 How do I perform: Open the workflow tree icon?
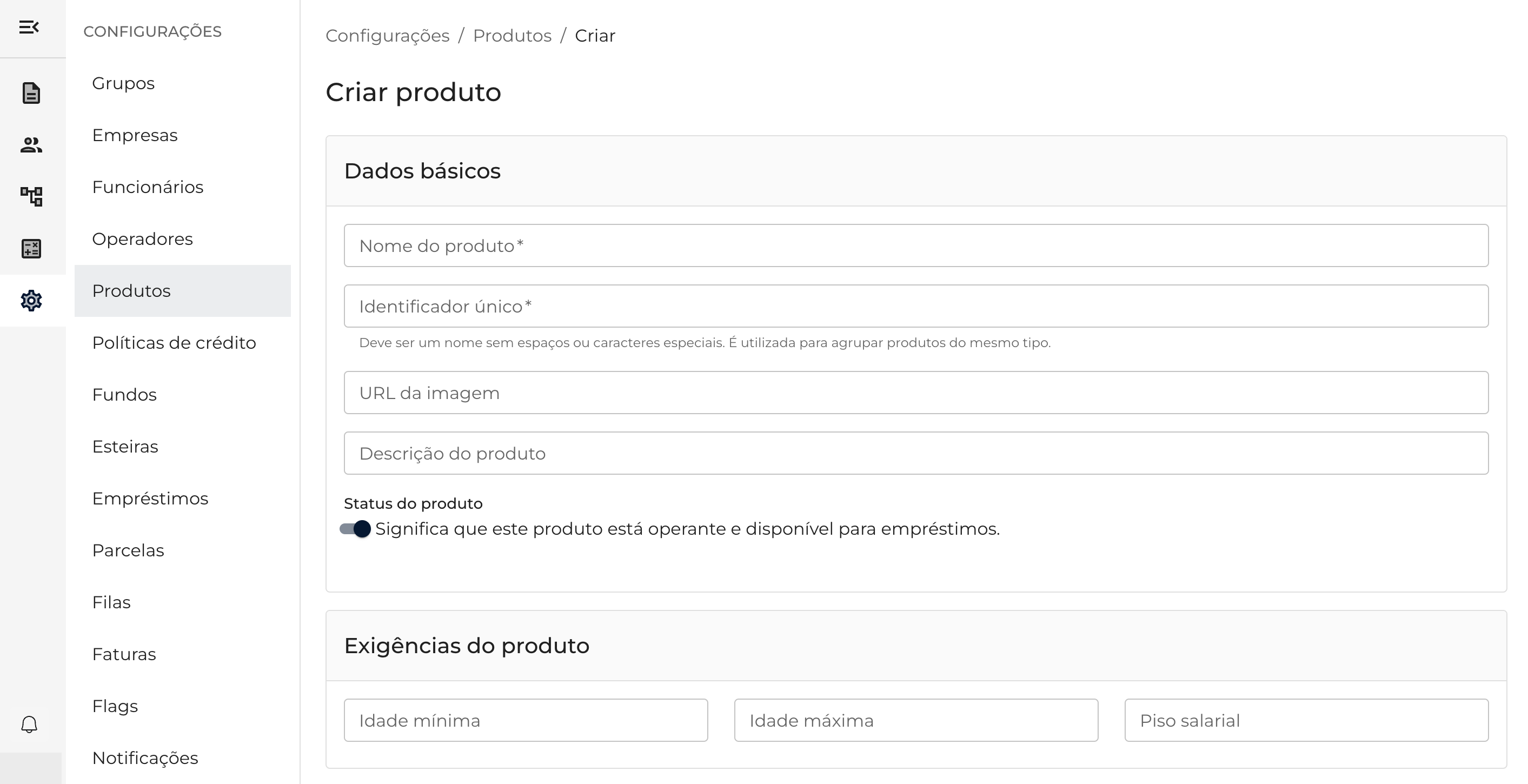click(x=31, y=196)
